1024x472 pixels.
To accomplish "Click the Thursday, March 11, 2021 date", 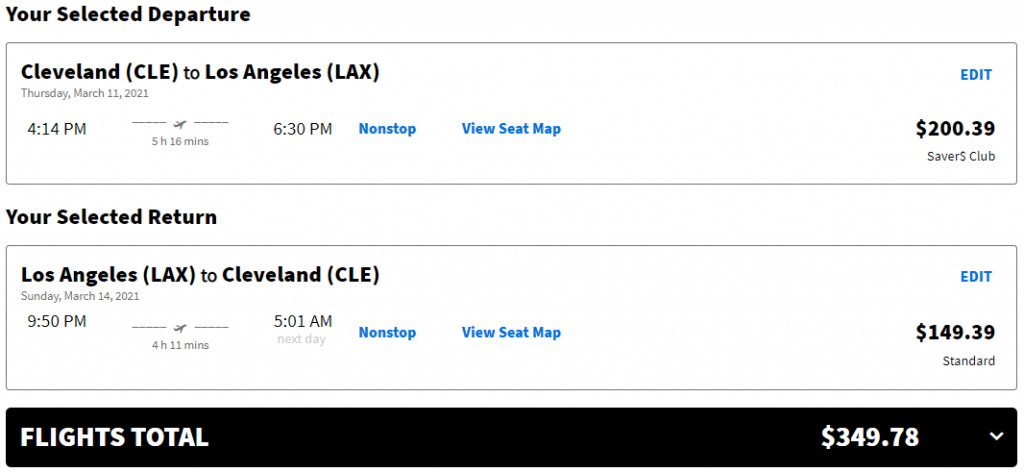I will click(x=85, y=93).
